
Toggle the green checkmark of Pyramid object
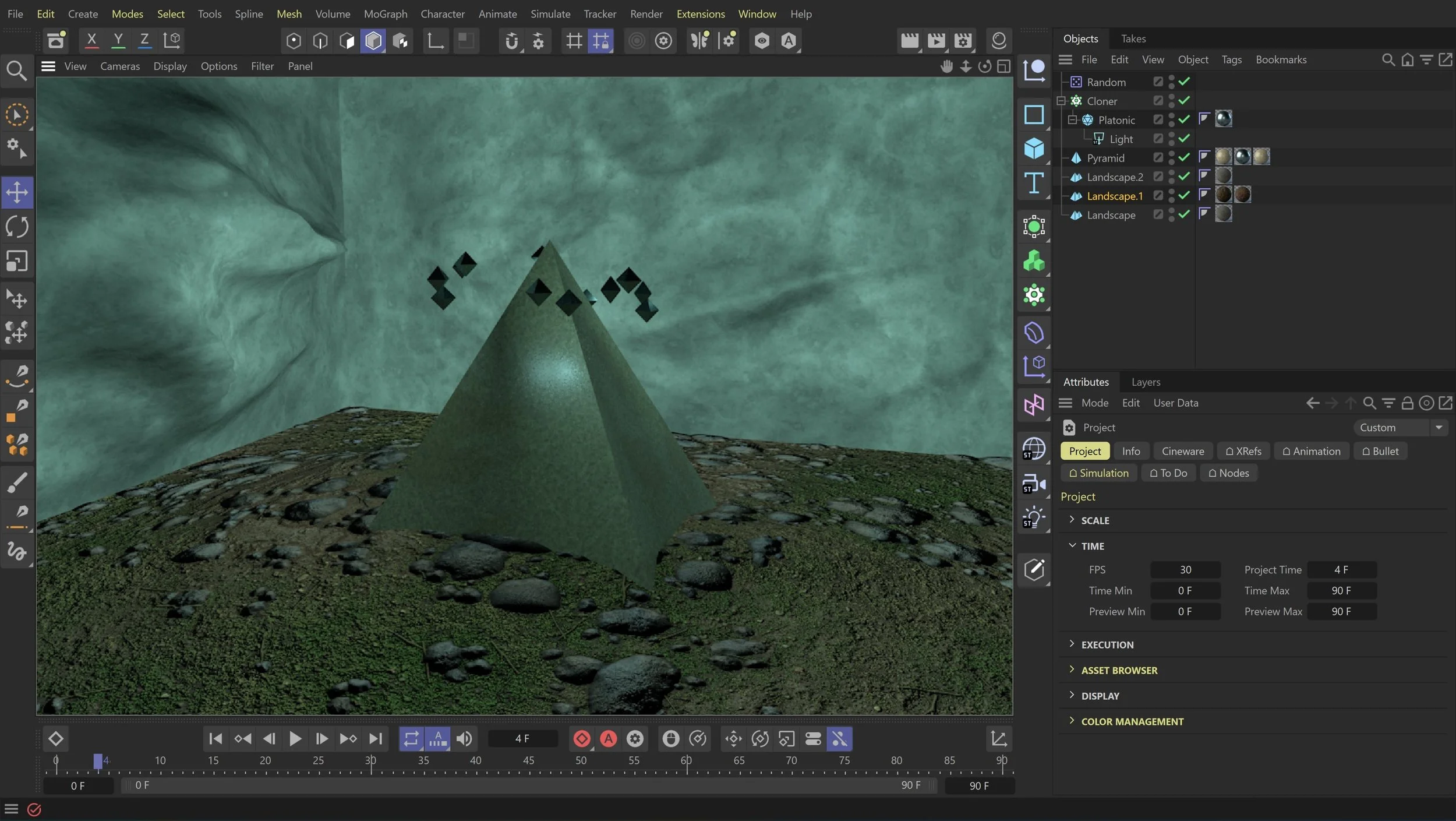click(1184, 157)
